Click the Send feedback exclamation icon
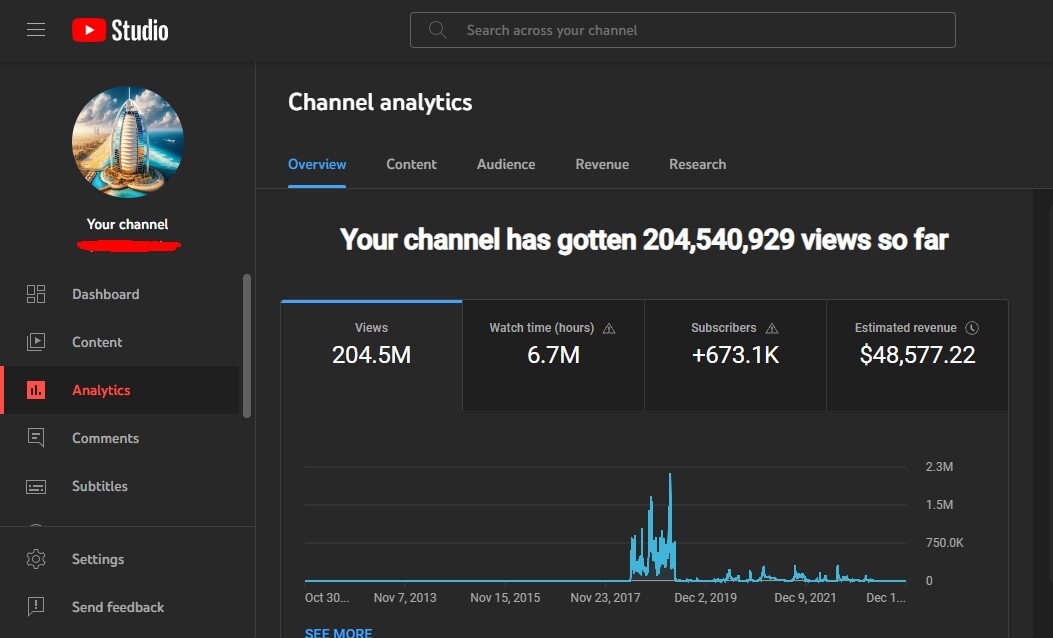 click(x=36, y=607)
